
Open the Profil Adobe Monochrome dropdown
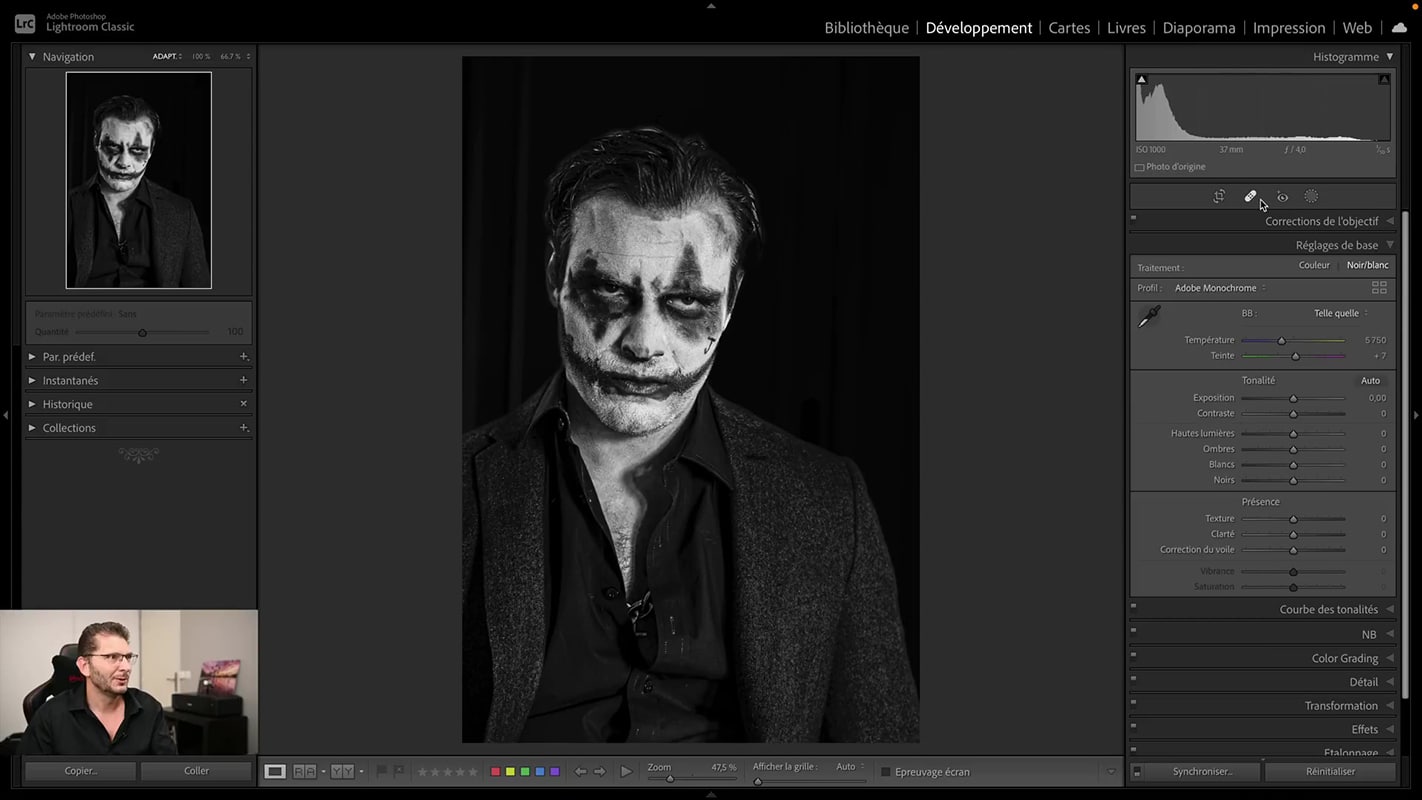click(x=1220, y=288)
